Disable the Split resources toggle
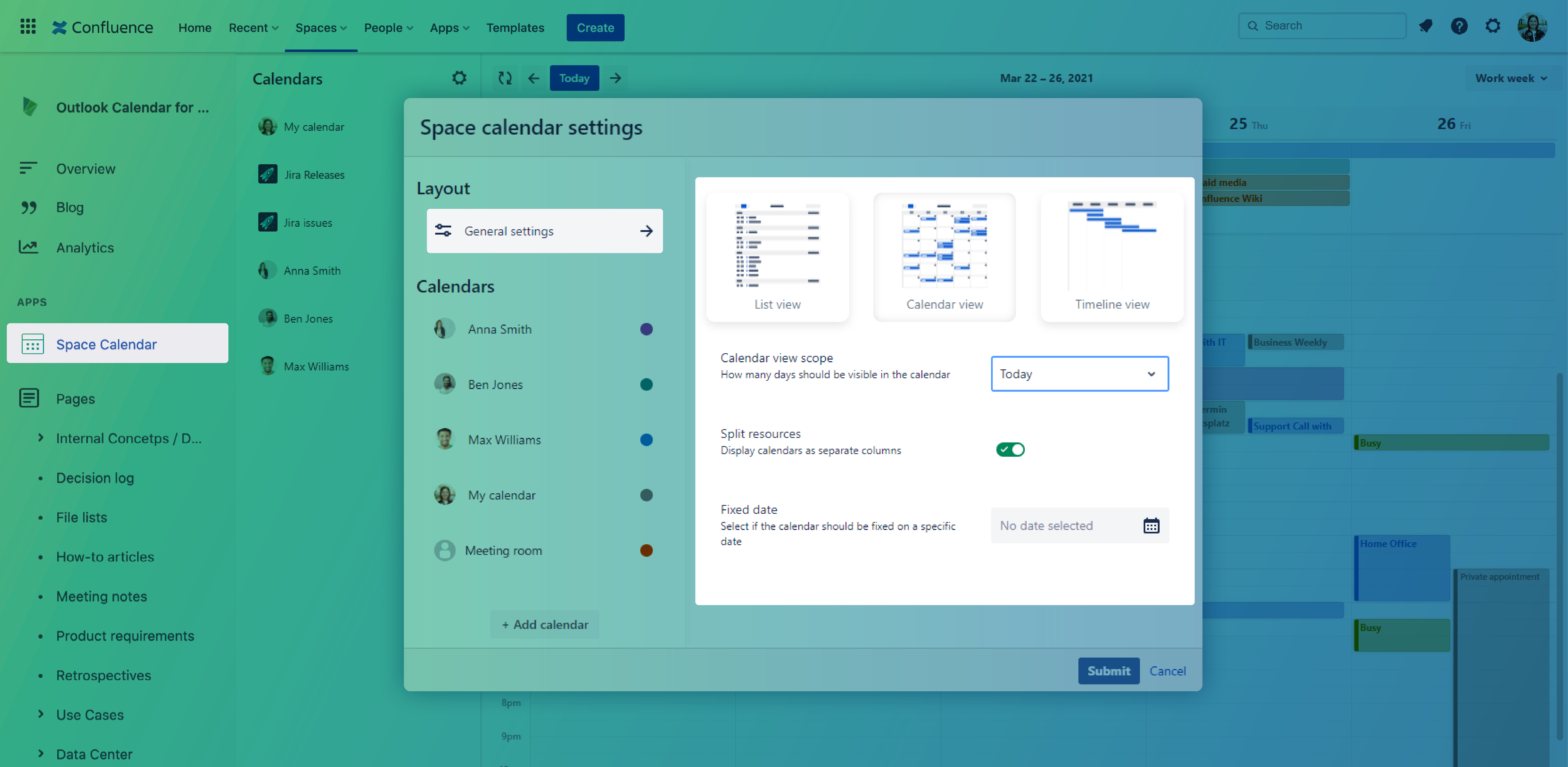 1010,449
